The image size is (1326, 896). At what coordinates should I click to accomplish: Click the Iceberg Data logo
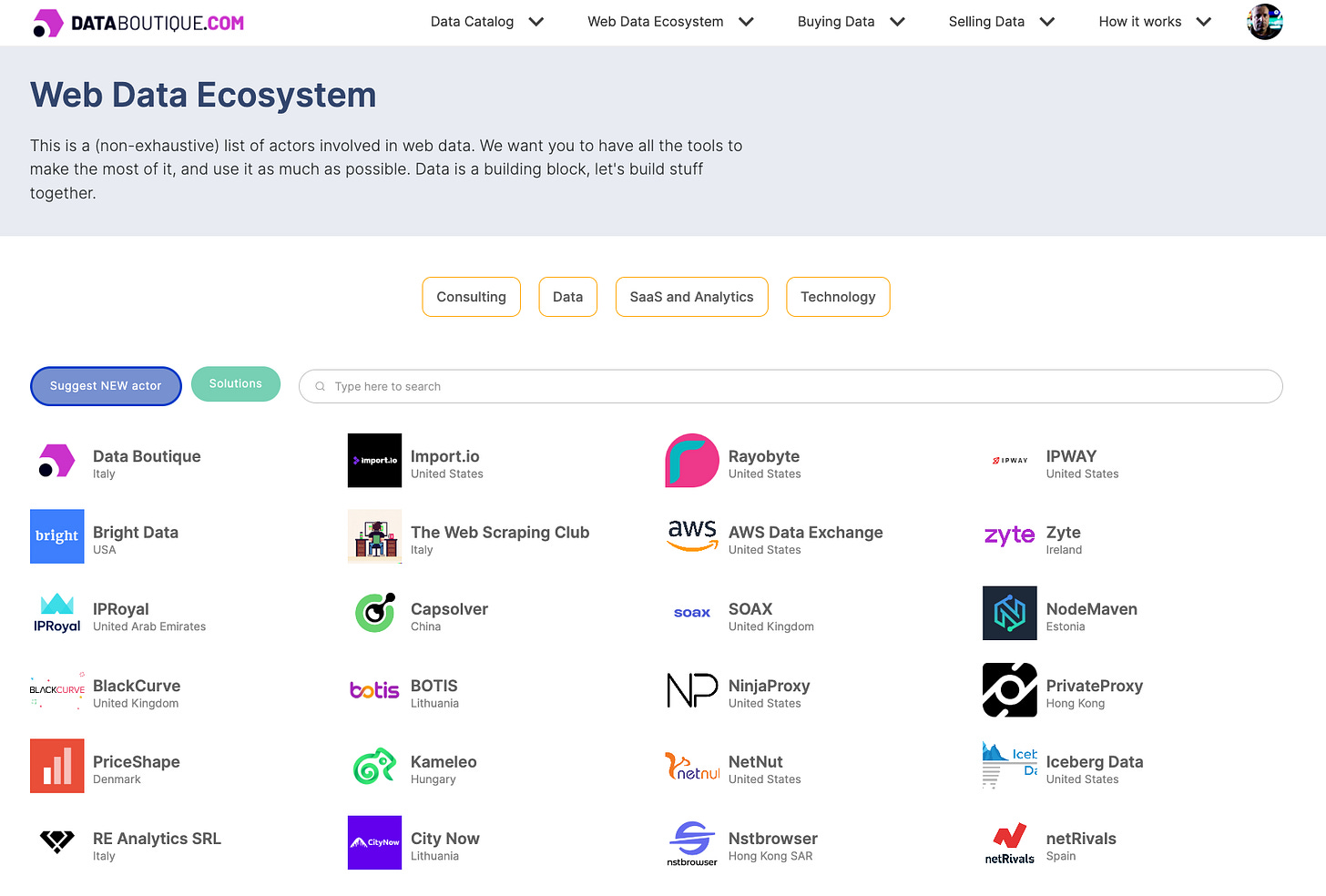[1009, 766]
